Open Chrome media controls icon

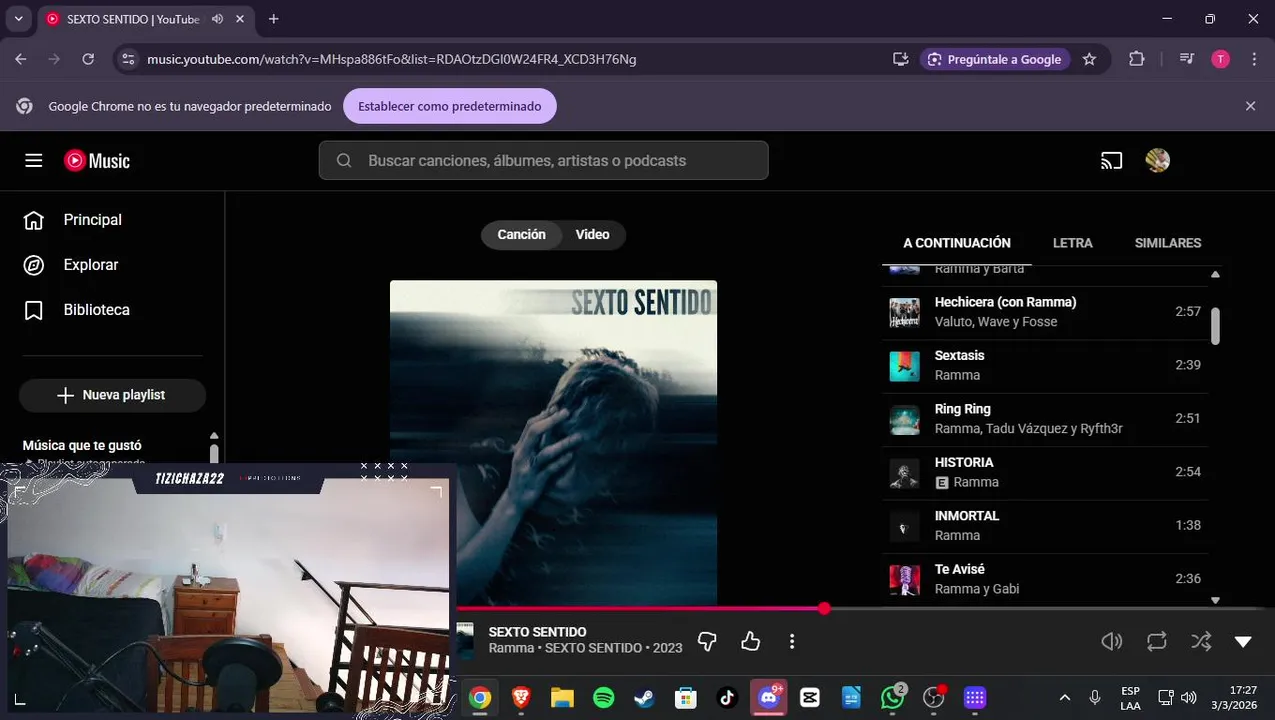pyautogui.click(x=1187, y=59)
